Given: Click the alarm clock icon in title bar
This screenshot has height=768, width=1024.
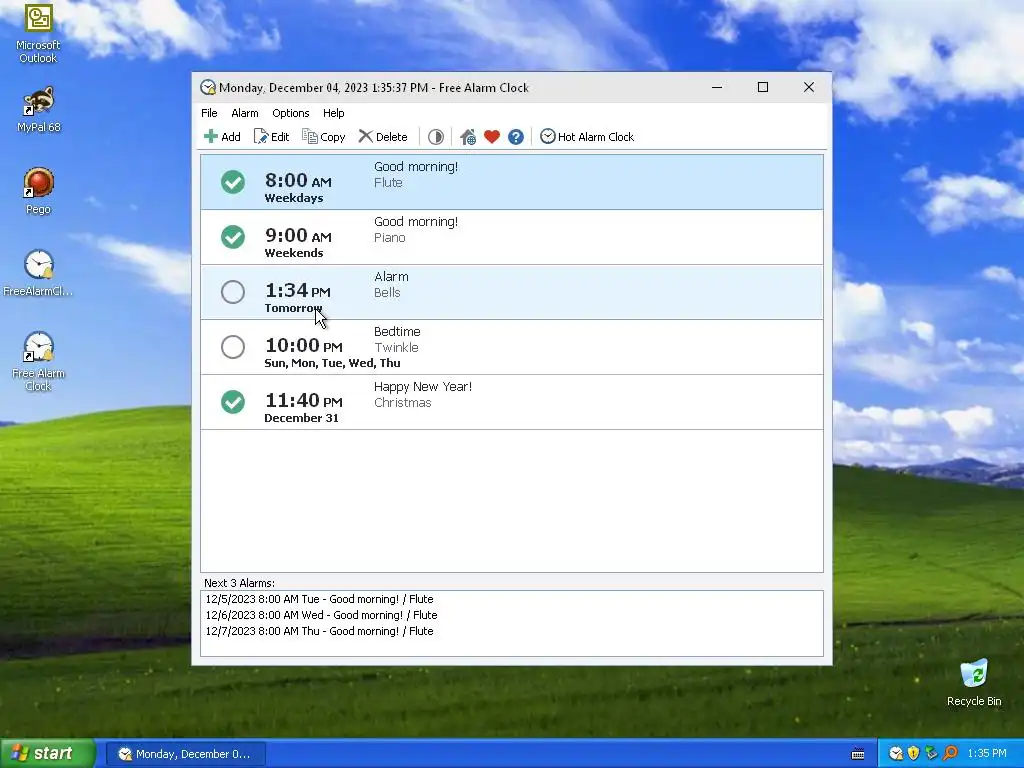Looking at the screenshot, I should tap(208, 88).
